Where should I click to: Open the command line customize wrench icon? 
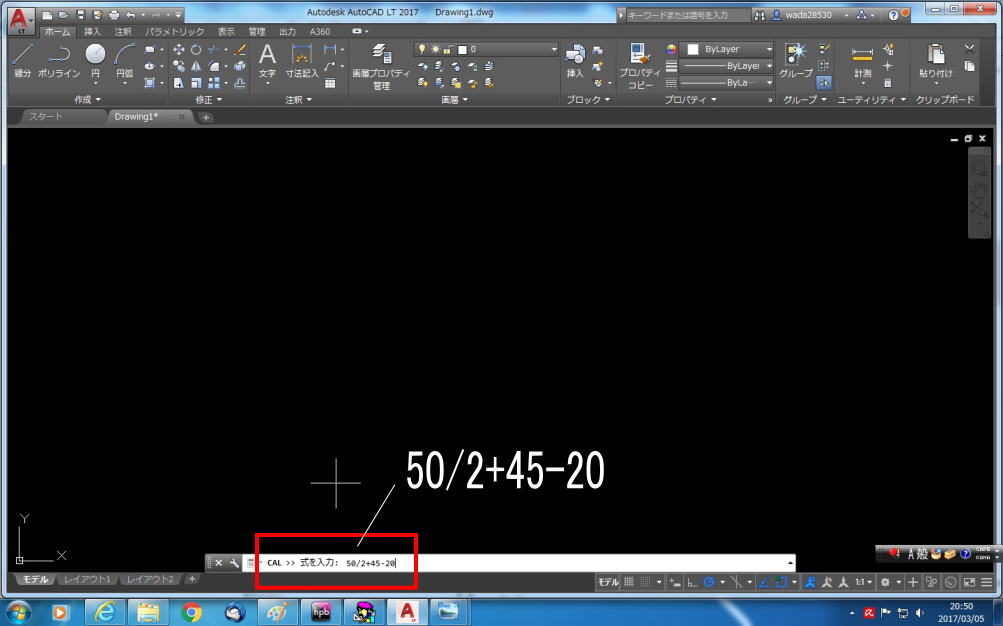click(x=234, y=563)
